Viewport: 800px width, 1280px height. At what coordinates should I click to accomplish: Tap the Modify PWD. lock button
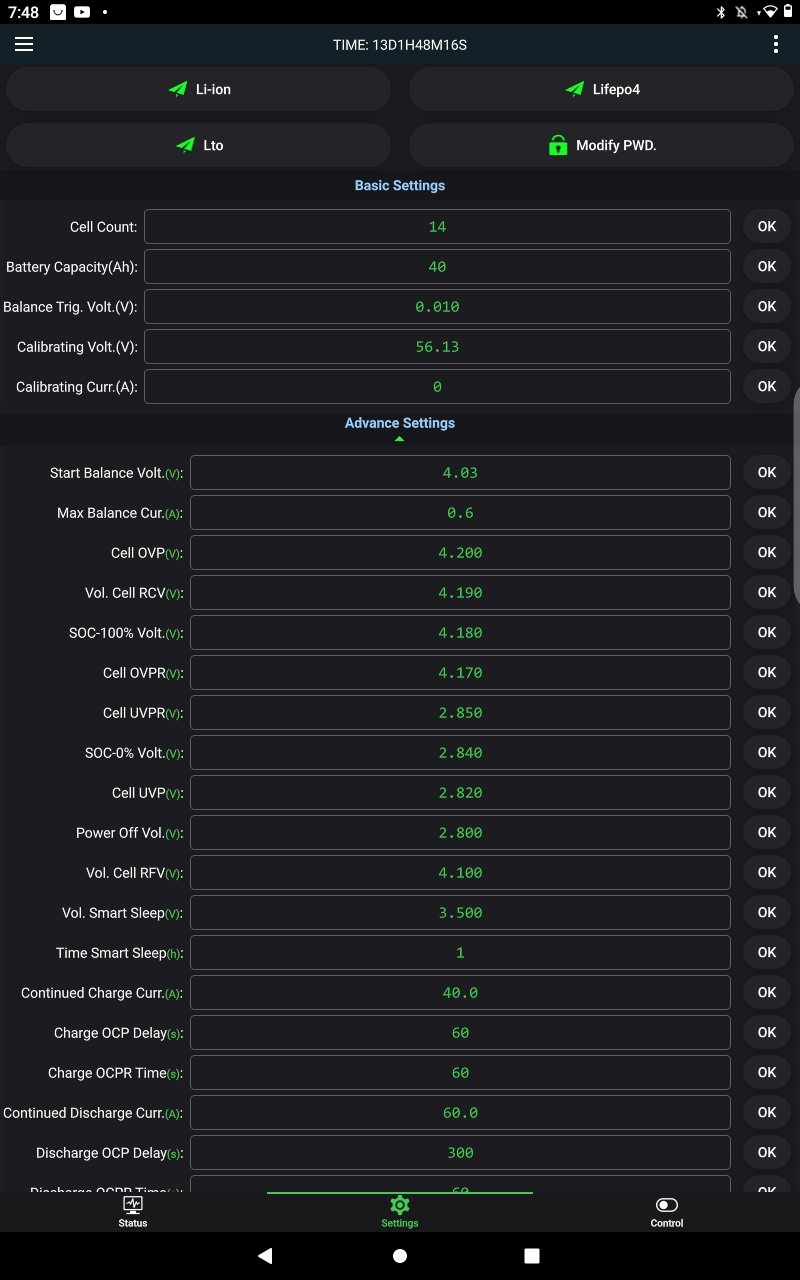pyautogui.click(x=602, y=146)
